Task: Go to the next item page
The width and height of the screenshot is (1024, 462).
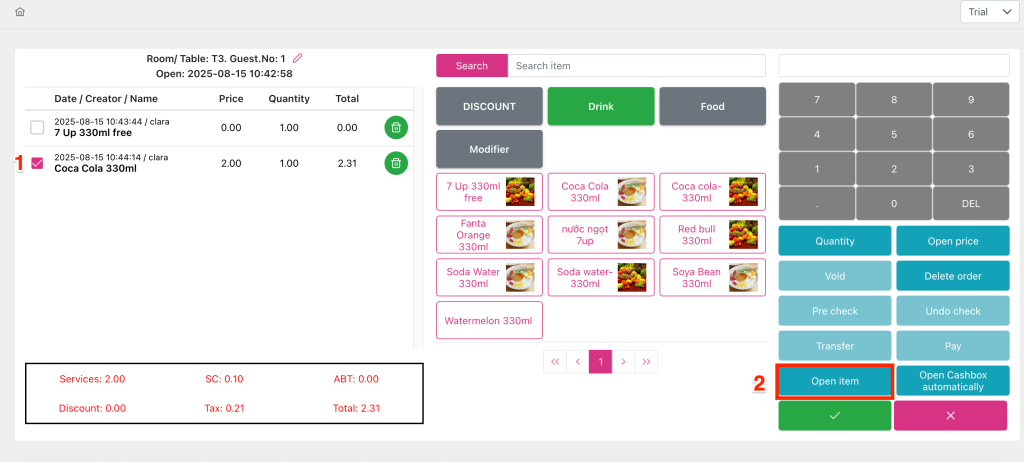Action: pos(623,361)
